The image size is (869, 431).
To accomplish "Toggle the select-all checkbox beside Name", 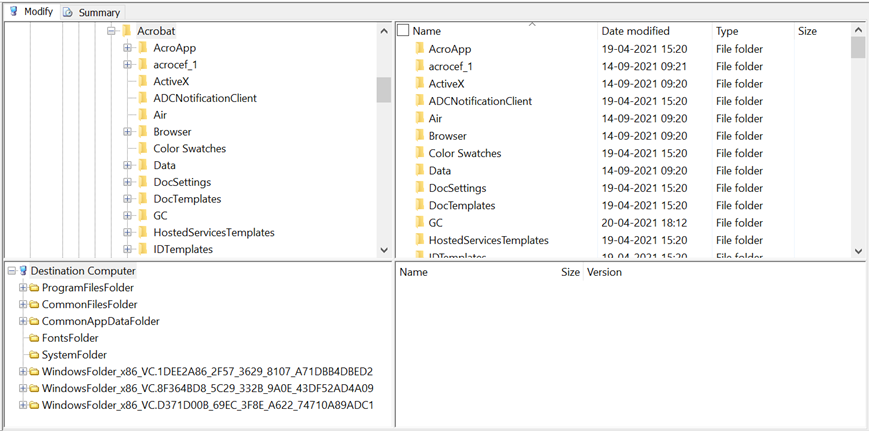I will [403, 30].
